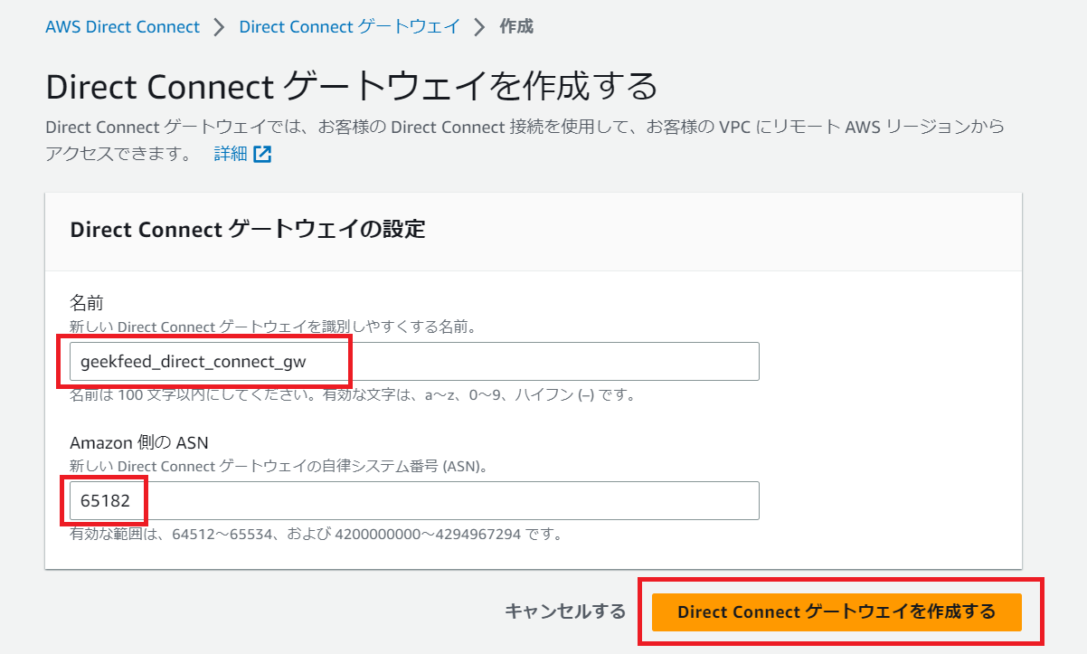Click the second breadcrumb separator chevron
This screenshot has height=654, width=1087.
click(478, 27)
